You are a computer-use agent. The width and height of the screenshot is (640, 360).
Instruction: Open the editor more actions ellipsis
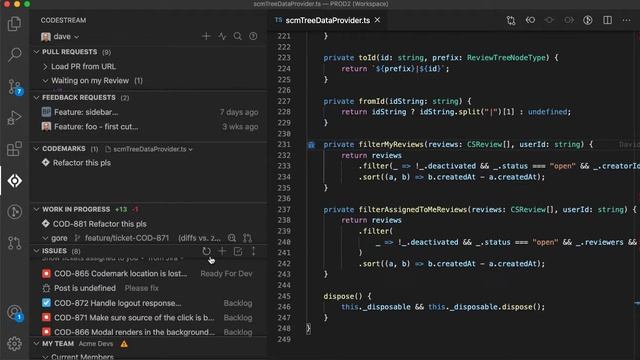tap(627, 20)
